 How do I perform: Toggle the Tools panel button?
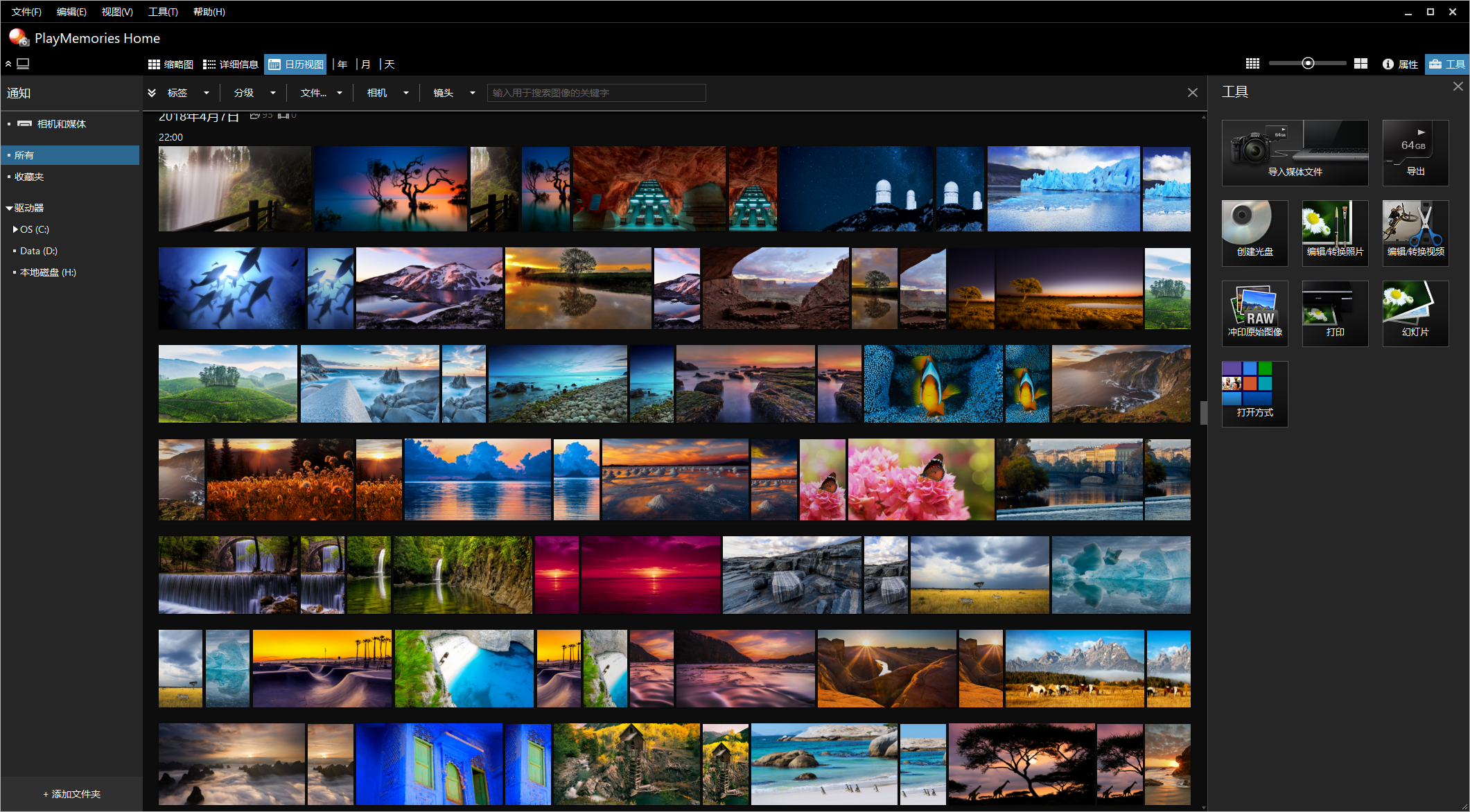pos(1446,64)
